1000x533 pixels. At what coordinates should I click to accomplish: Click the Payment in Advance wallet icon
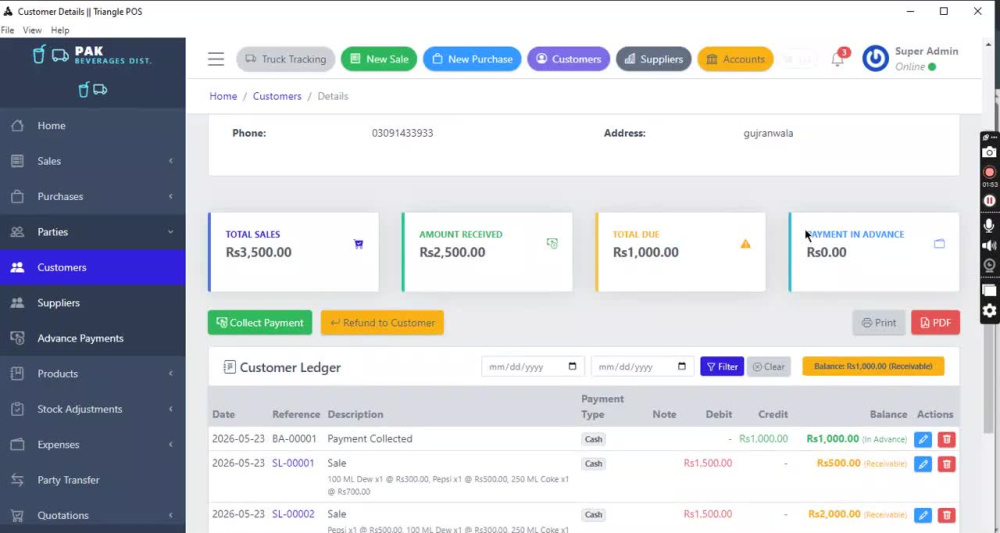coord(939,244)
